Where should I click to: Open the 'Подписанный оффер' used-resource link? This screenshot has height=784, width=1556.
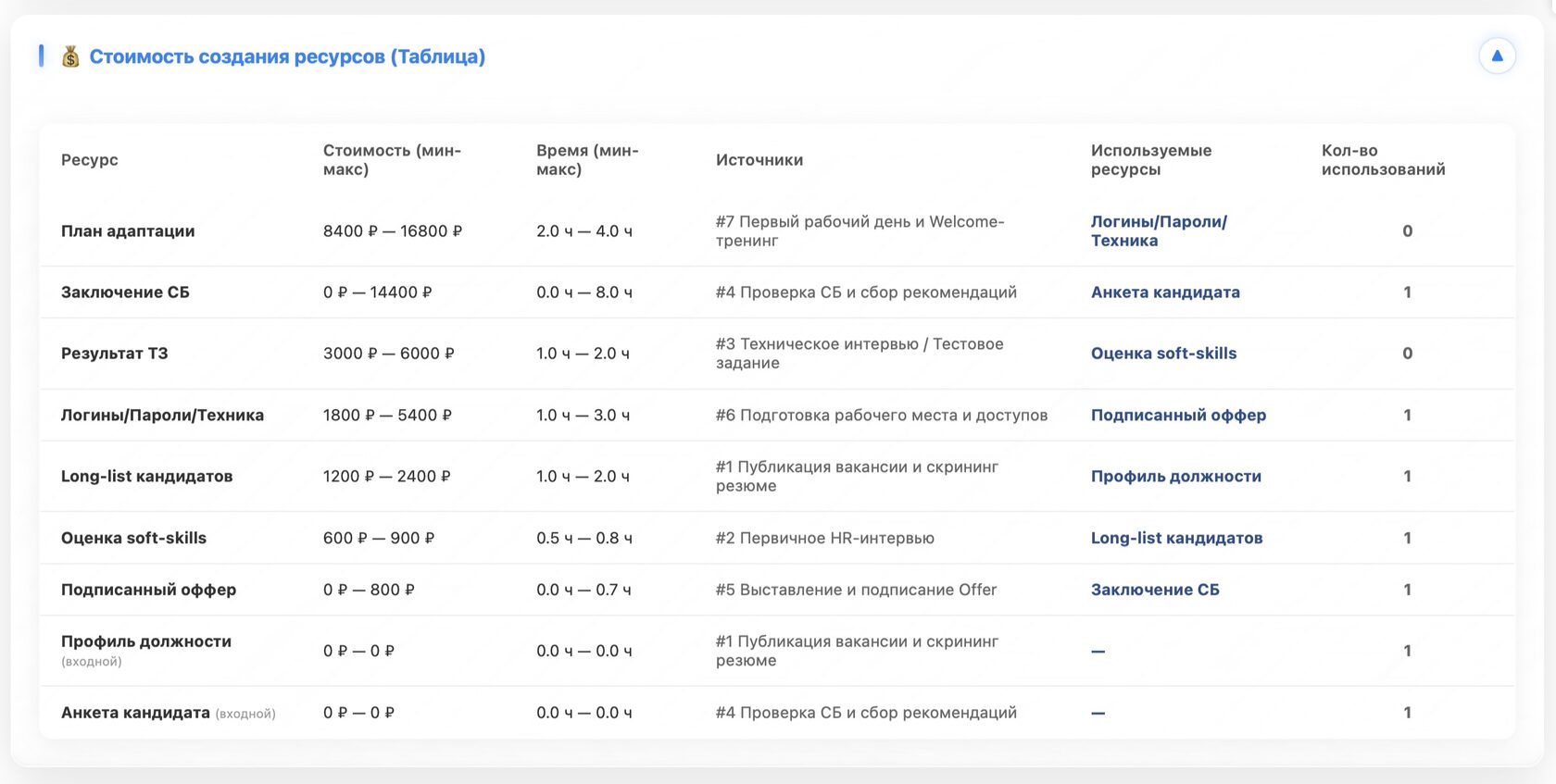1178,415
